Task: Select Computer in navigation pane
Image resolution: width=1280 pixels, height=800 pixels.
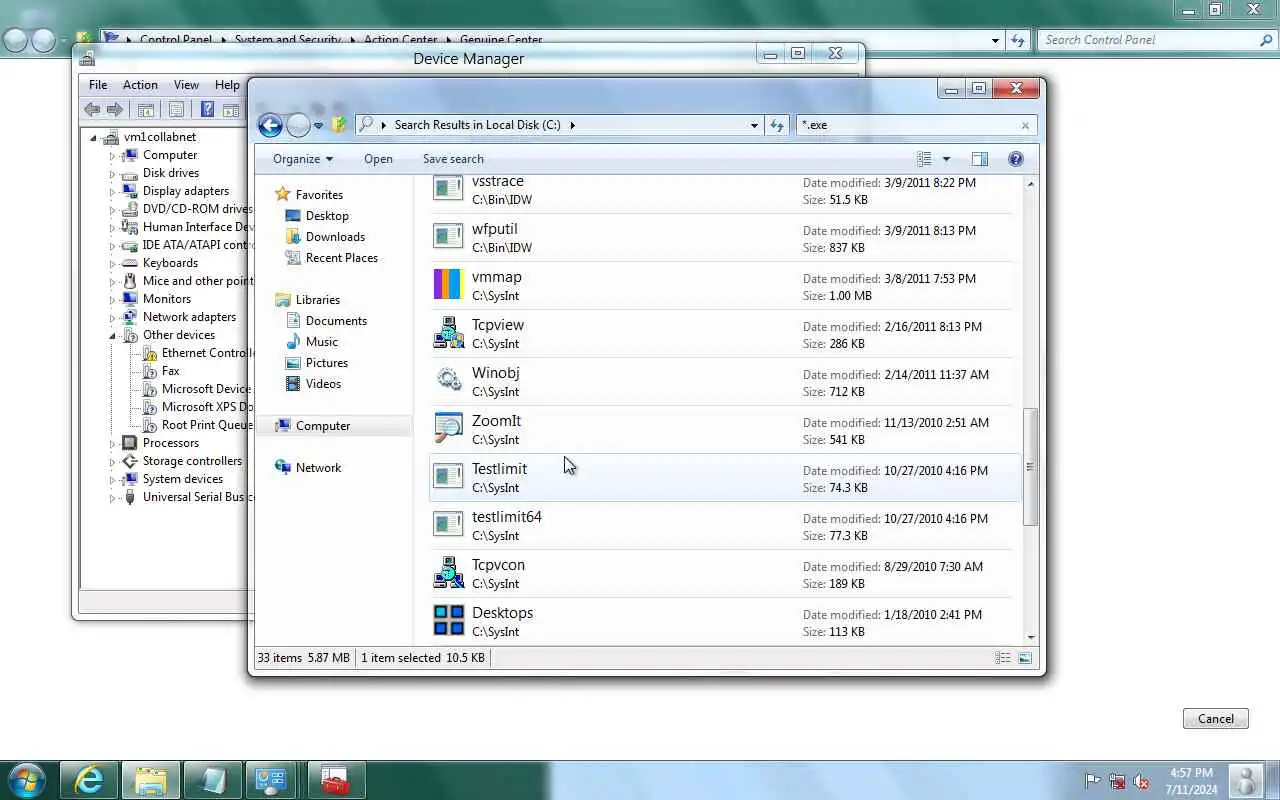Action: click(333, 426)
